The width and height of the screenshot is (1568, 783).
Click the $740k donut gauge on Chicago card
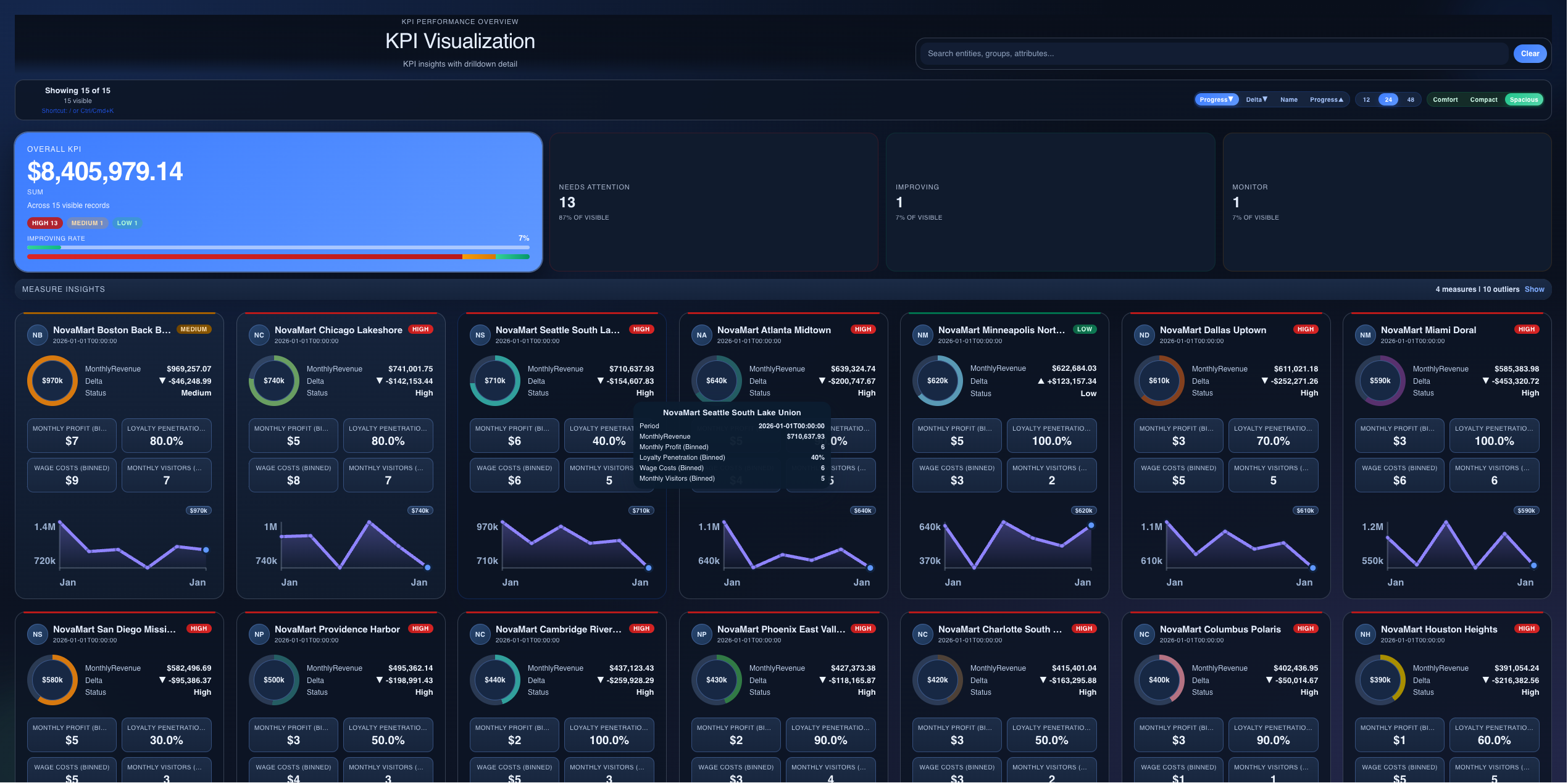(274, 381)
